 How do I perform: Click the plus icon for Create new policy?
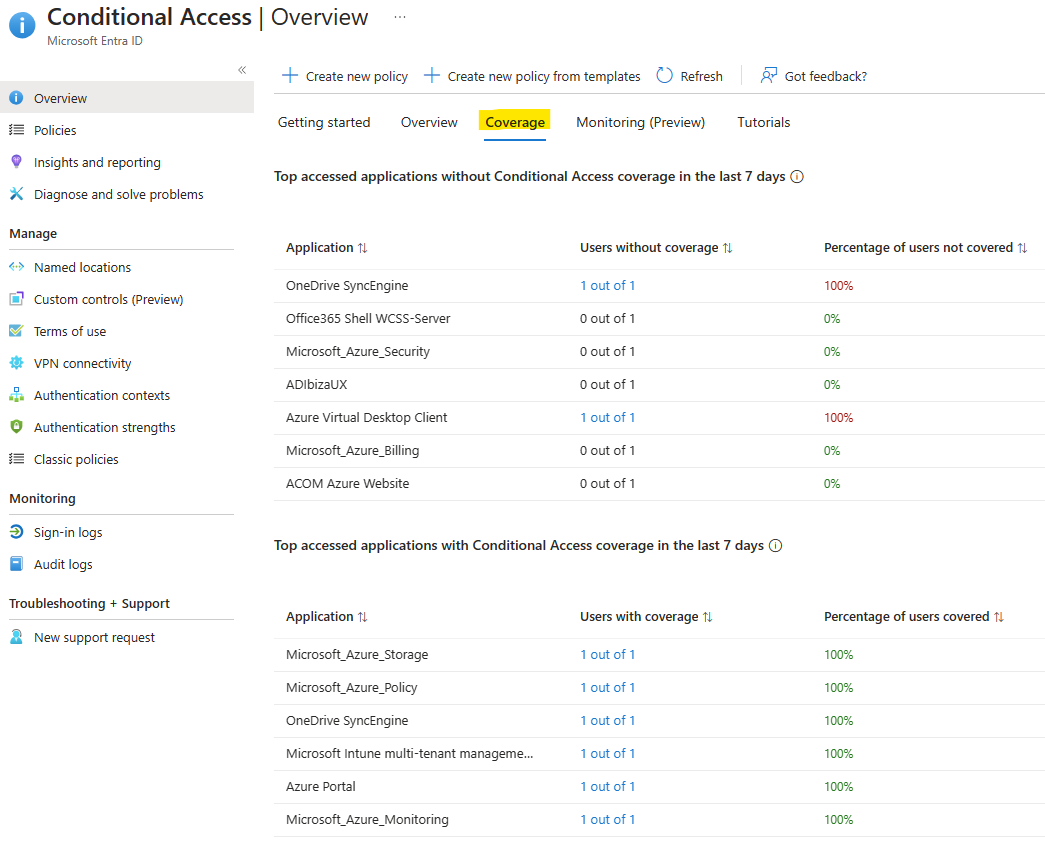click(290, 75)
